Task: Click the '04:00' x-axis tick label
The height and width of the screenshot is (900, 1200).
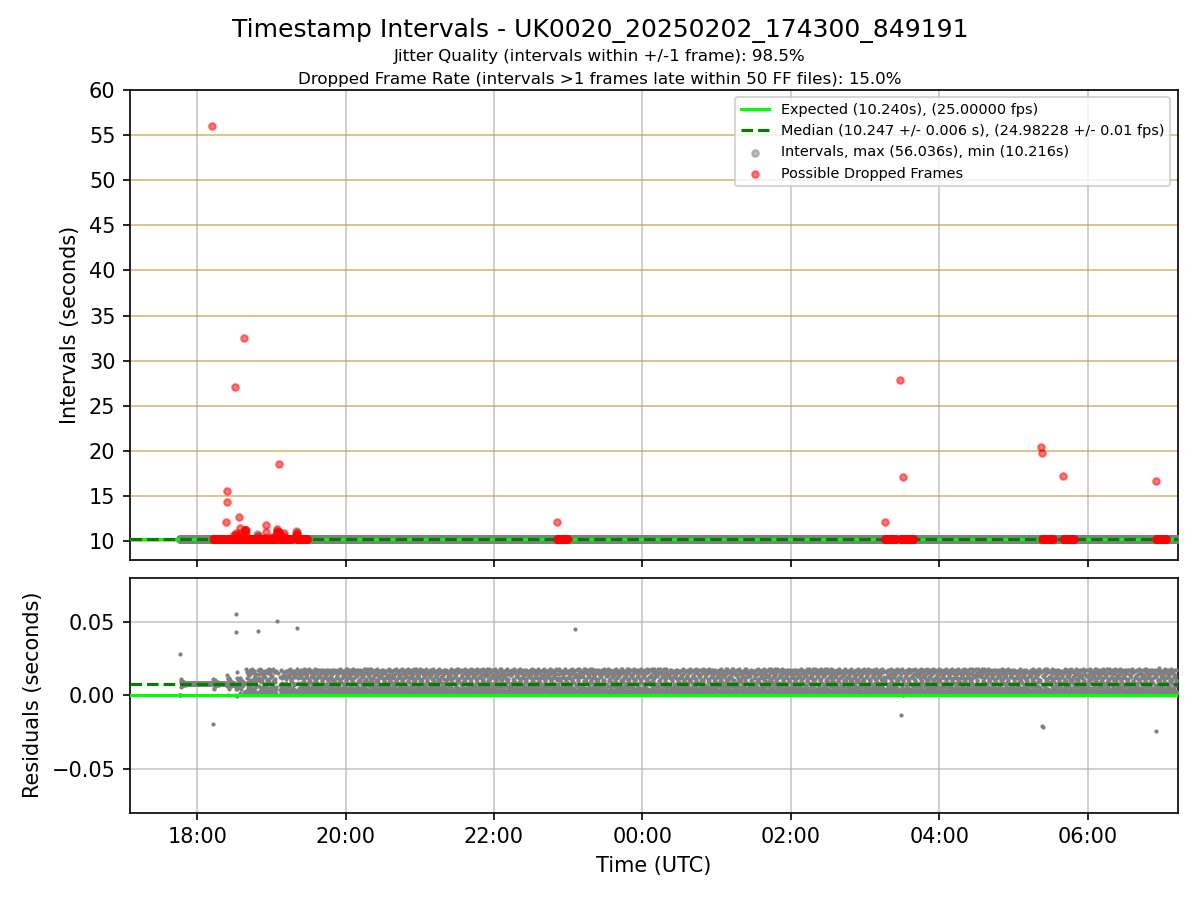Action: [x=939, y=835]
